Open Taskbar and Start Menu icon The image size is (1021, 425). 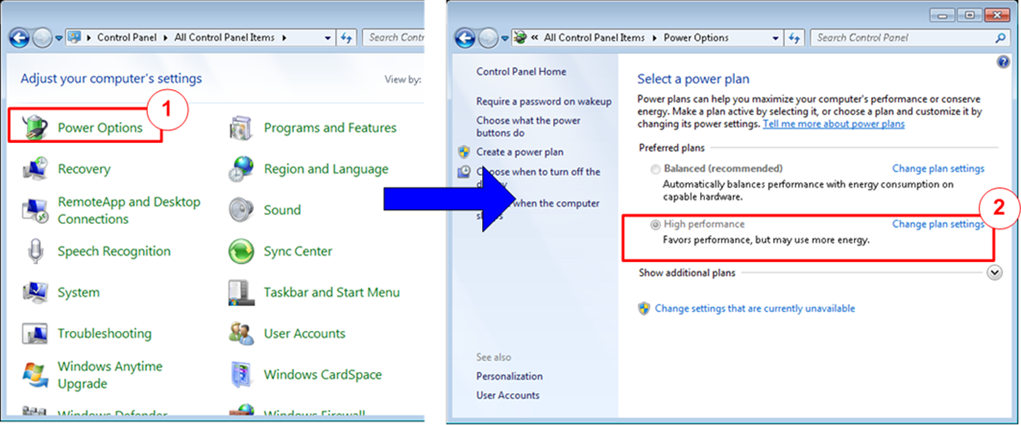coord(240,292)
